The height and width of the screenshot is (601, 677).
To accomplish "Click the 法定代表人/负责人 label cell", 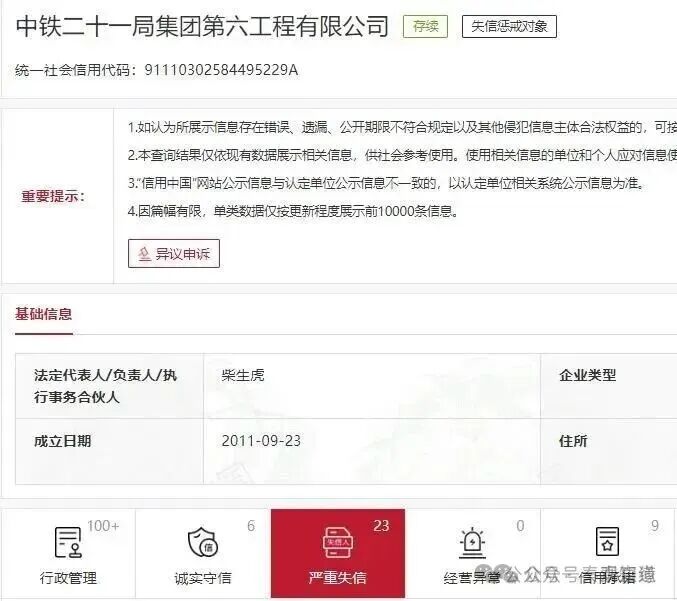I will tap(109, 386).
